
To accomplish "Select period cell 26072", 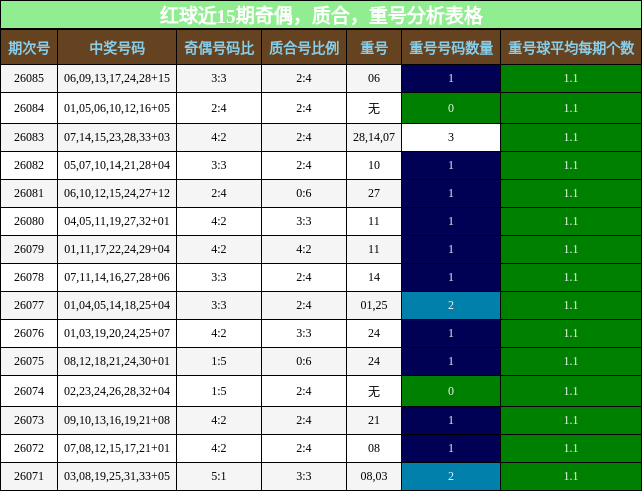I will tap(29, 448).
